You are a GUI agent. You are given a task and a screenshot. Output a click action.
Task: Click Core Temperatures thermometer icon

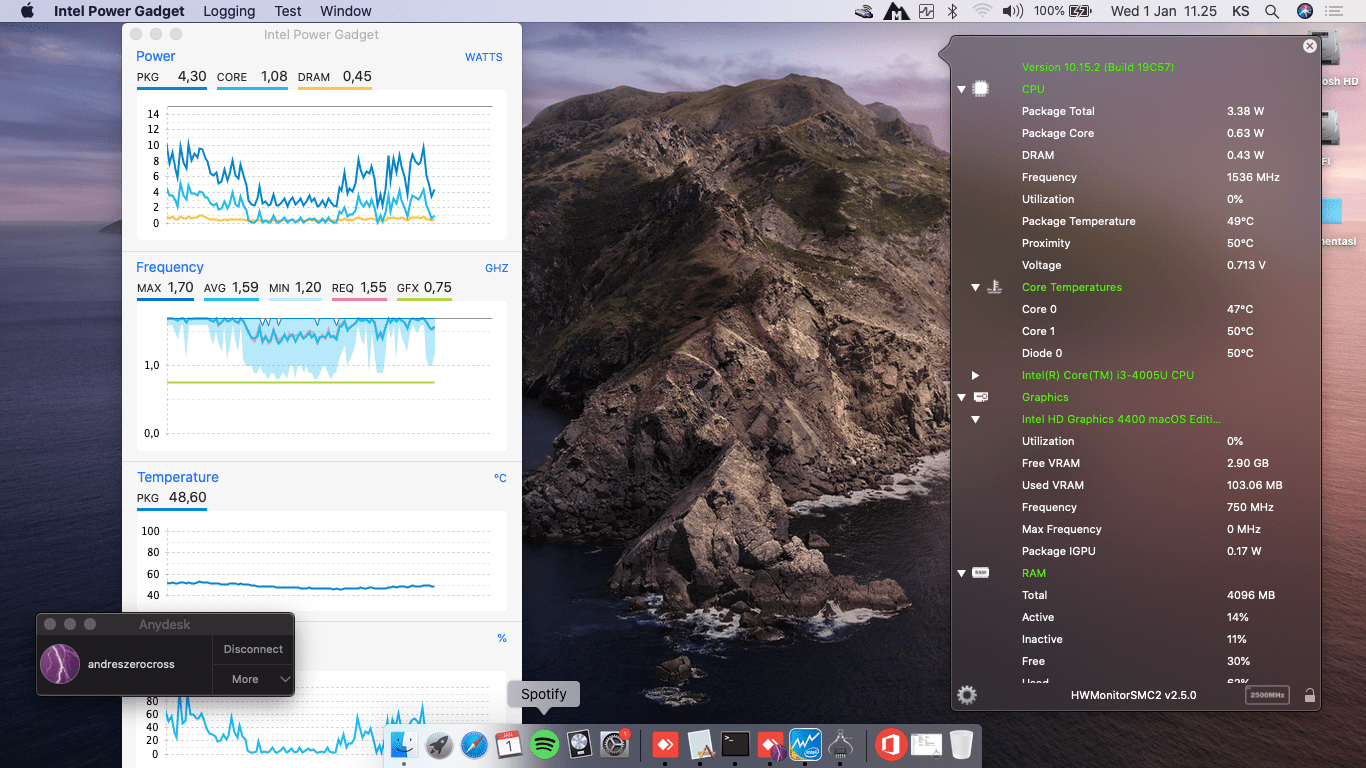[x=995, y=287]
